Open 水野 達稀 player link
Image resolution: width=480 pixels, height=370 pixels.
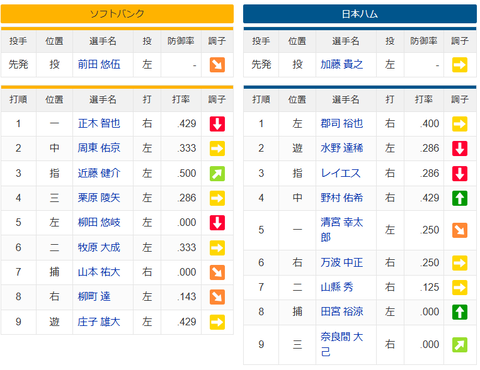[342, 148]
